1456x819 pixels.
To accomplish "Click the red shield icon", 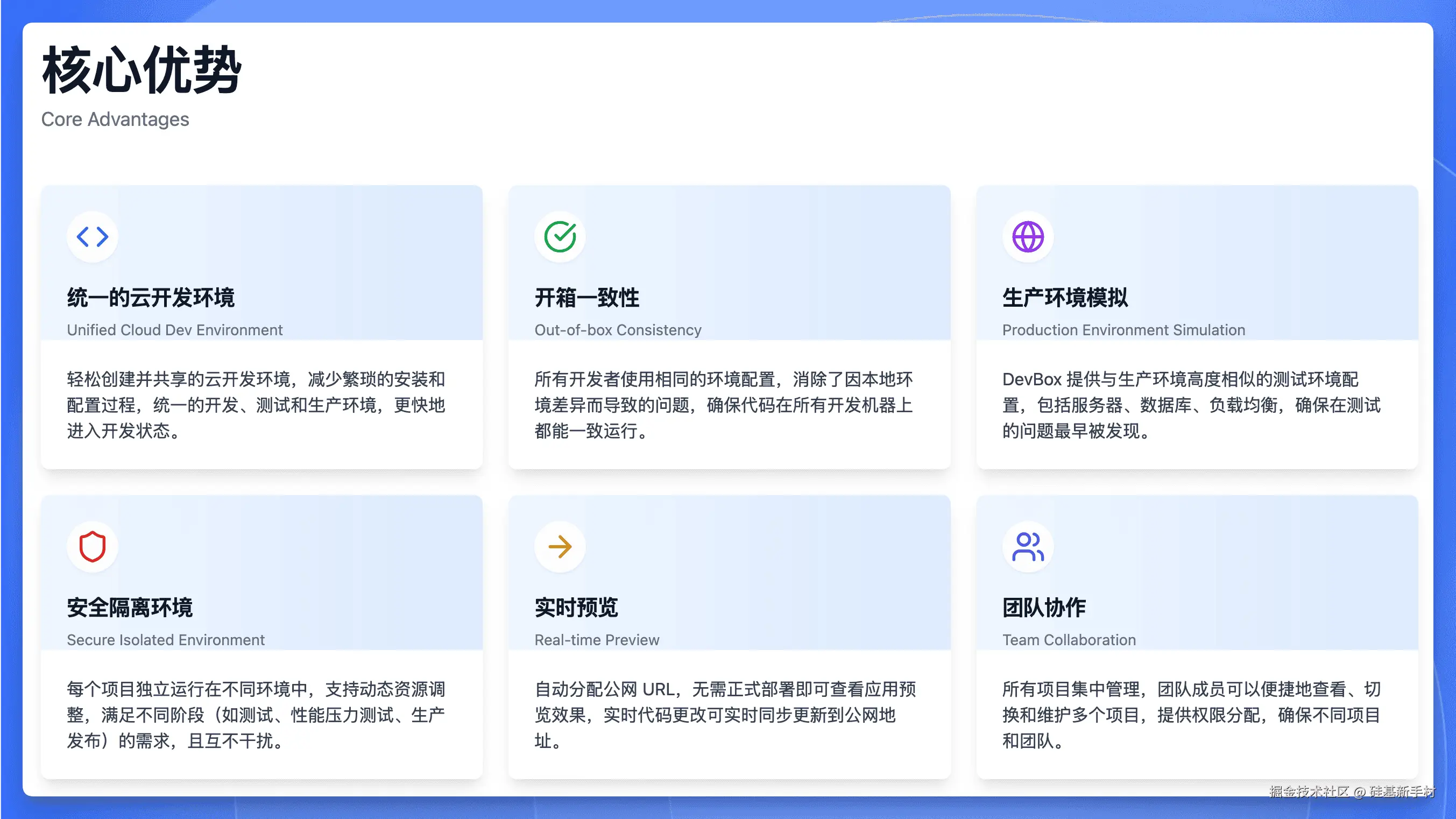I will pyautogui.click(x=92, y=547).
